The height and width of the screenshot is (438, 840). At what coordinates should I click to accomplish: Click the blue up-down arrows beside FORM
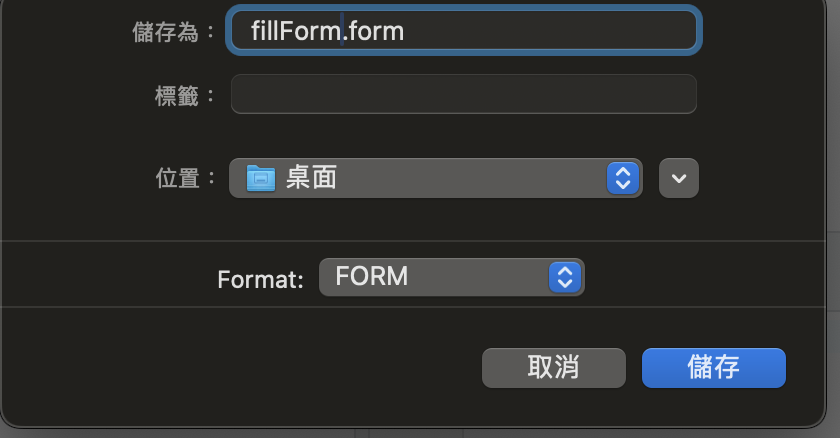click(565, 277)
